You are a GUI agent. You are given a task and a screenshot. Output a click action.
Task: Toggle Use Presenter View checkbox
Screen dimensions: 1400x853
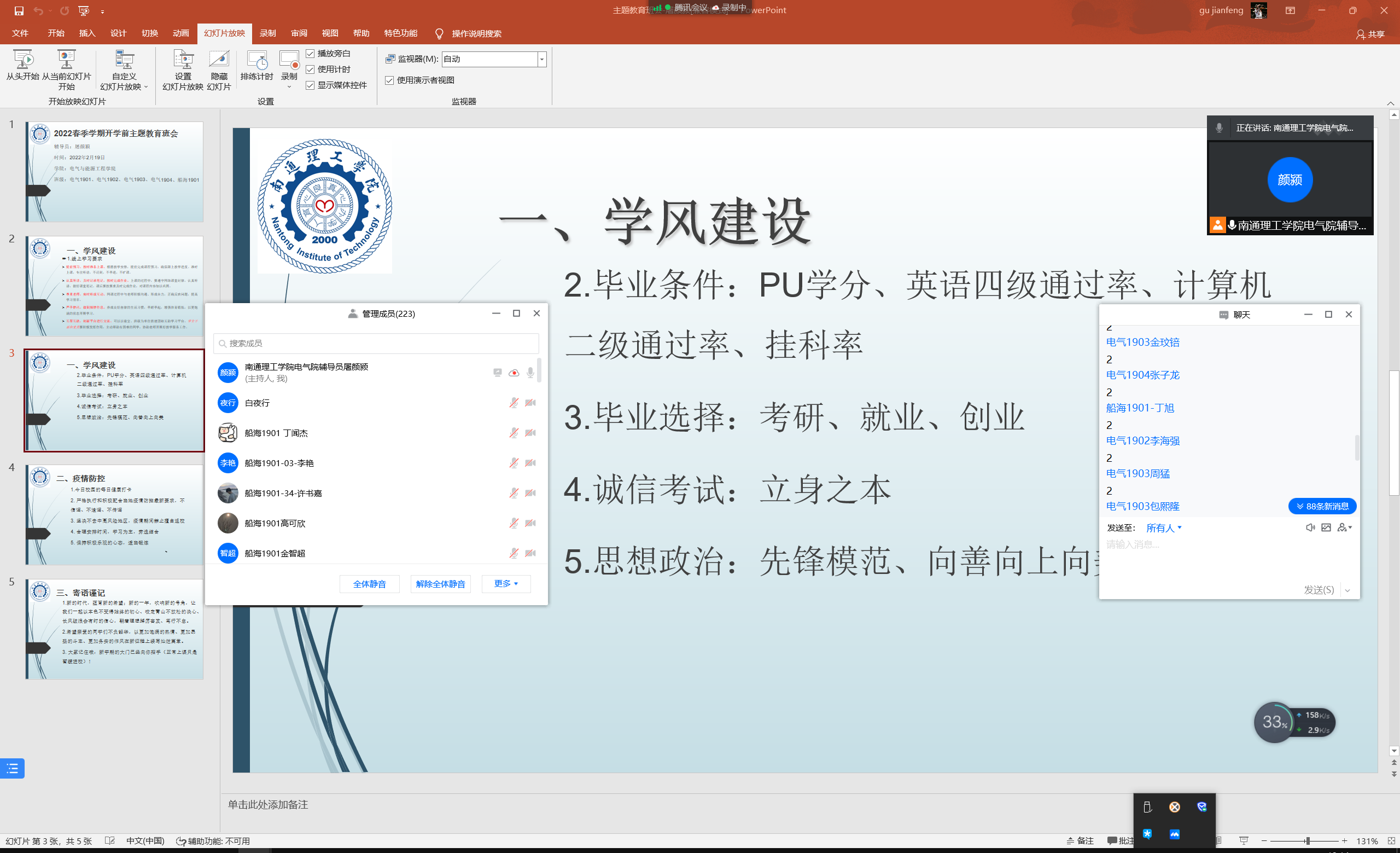point(390,80)
